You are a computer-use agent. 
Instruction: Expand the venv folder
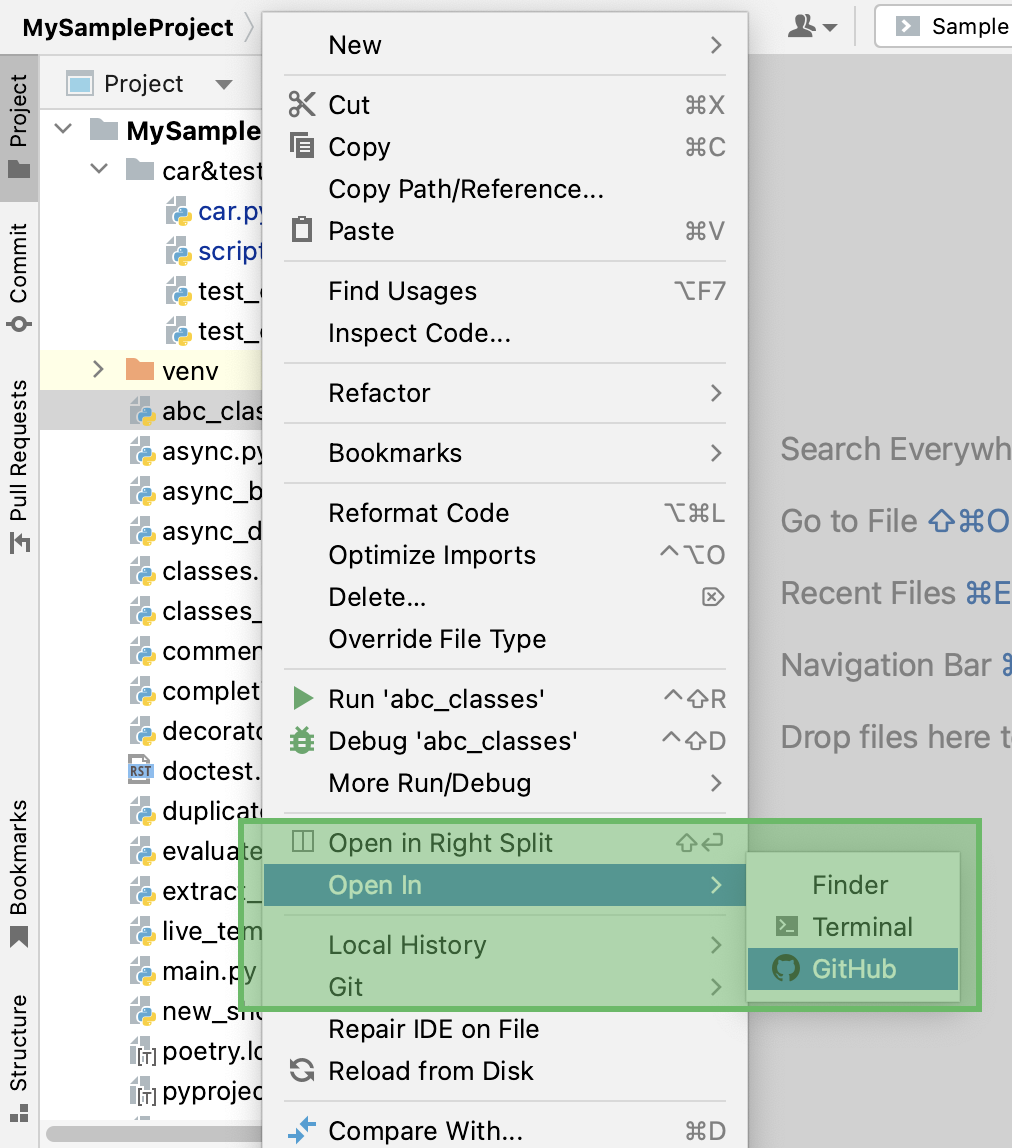(98, 370)
